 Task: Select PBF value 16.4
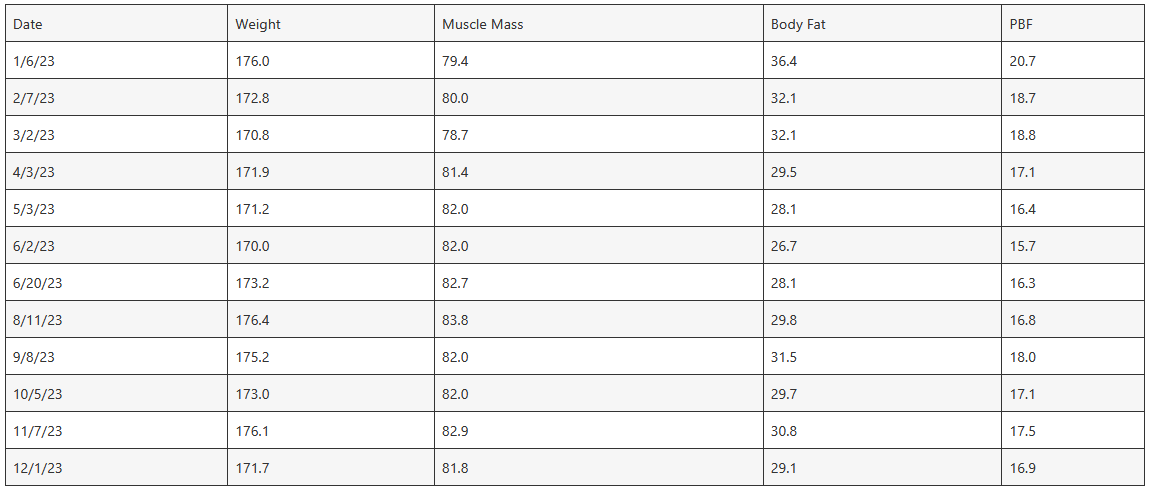point(1023,209)
